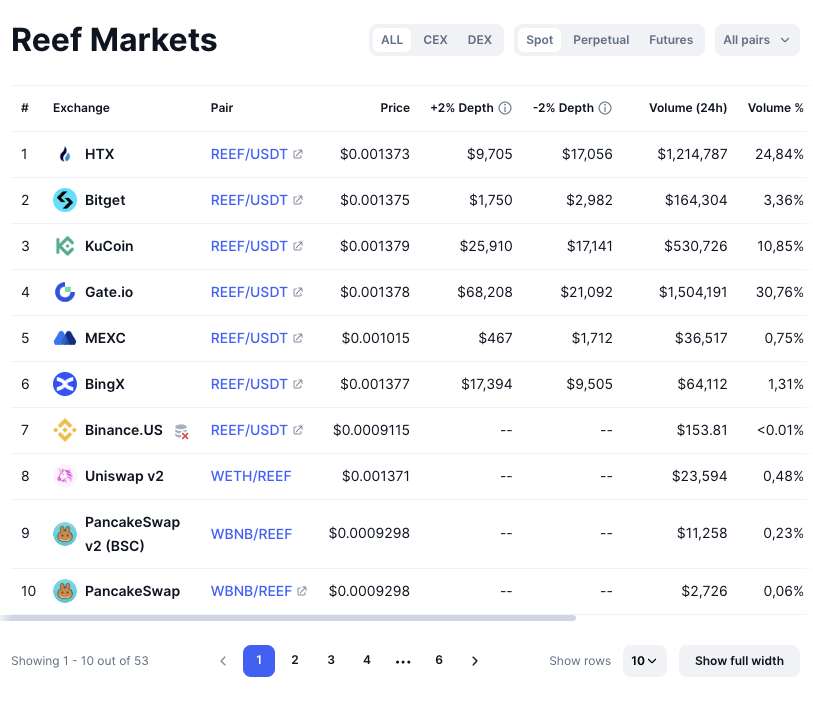Open external link icon in Binance.US row
The image size is (813, 704).
click(x=298, y=430)
